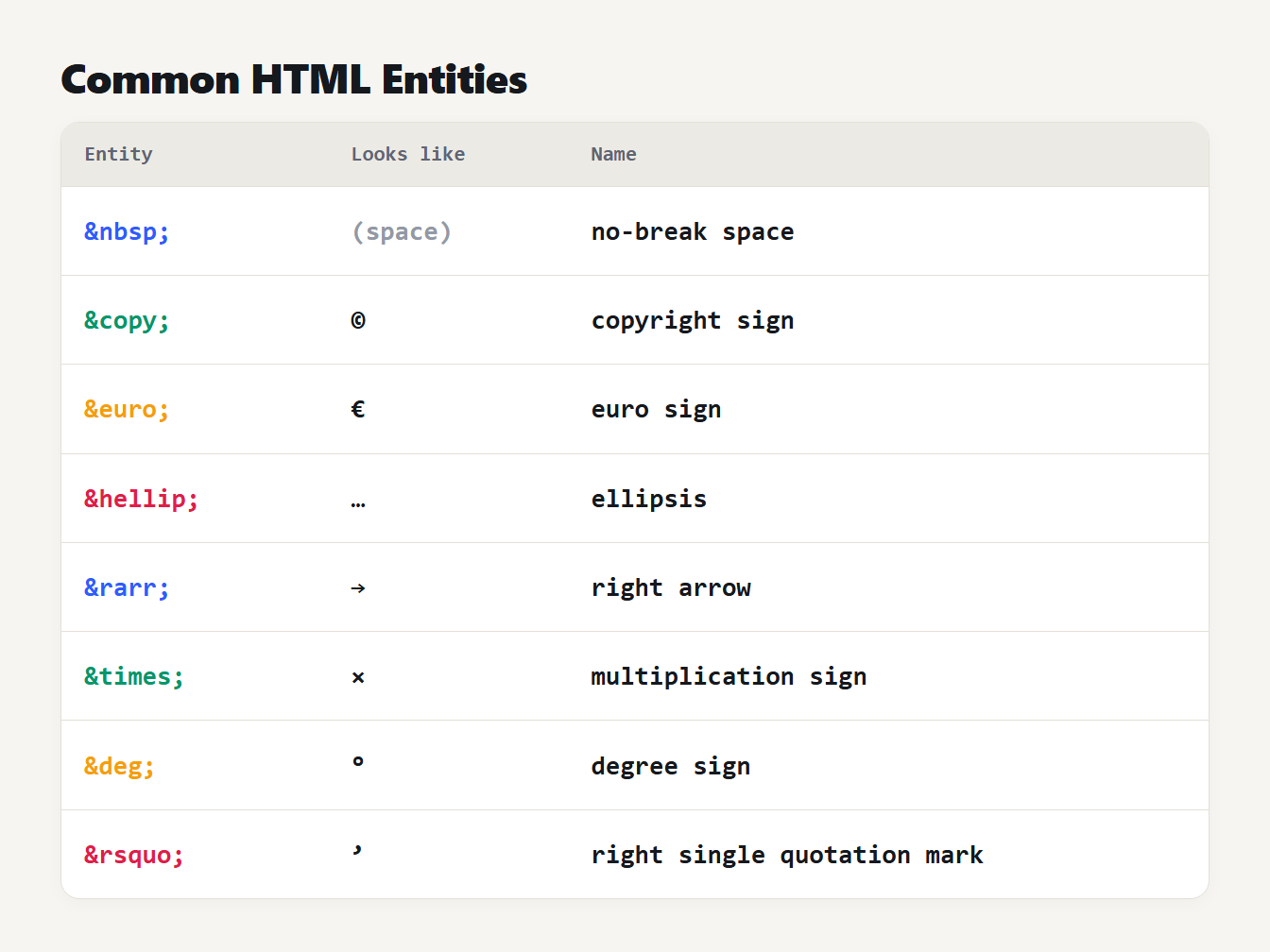1270x952 pixels.
Task: Click the right arrow glyph
Action: pyautogui.click(x=358, y=587)
